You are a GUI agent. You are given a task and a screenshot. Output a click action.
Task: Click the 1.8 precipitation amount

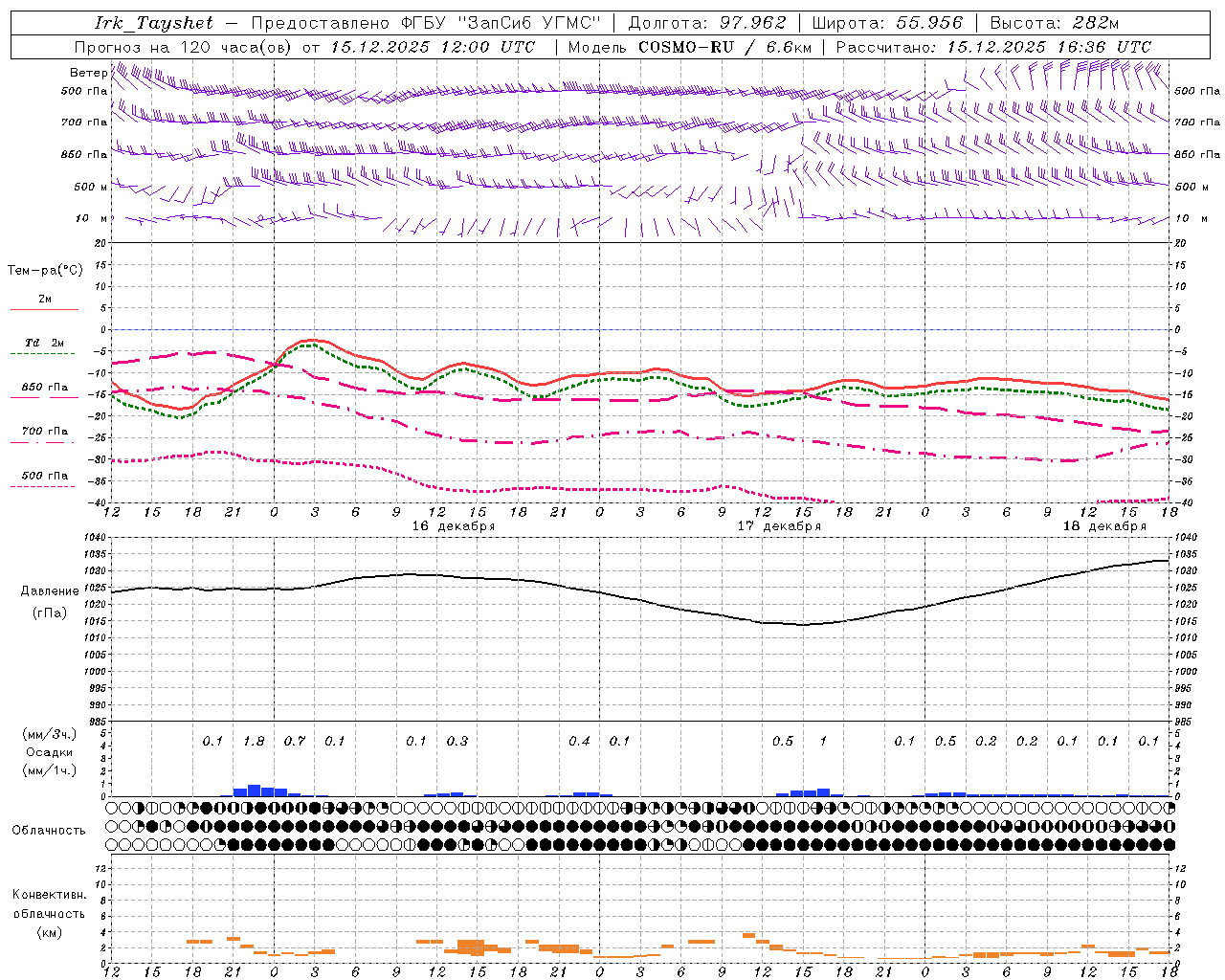point(254,741)
